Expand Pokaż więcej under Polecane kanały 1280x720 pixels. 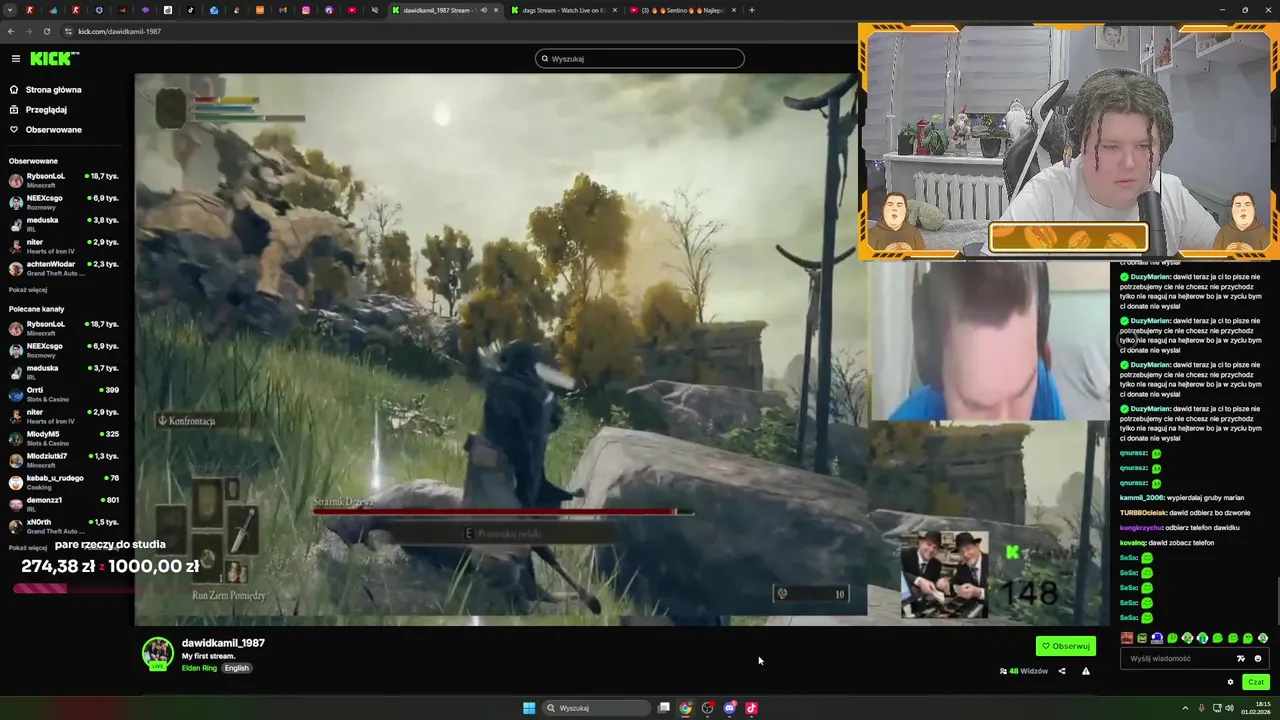click(x=28, y=548)
